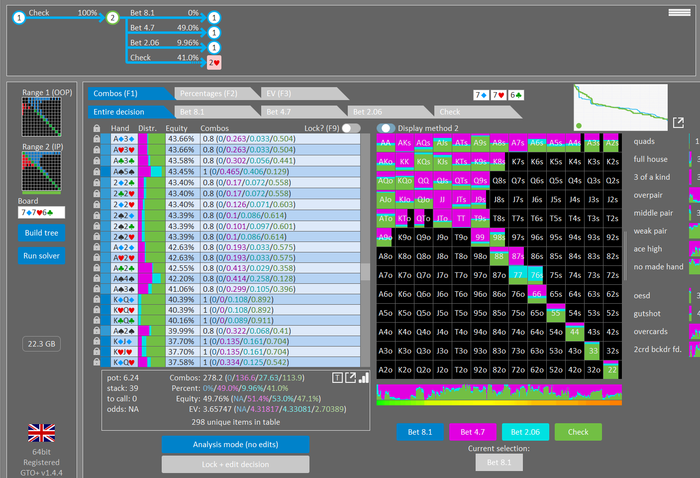Click Build tree button
700x478 pixels.
tap(42, 233)
